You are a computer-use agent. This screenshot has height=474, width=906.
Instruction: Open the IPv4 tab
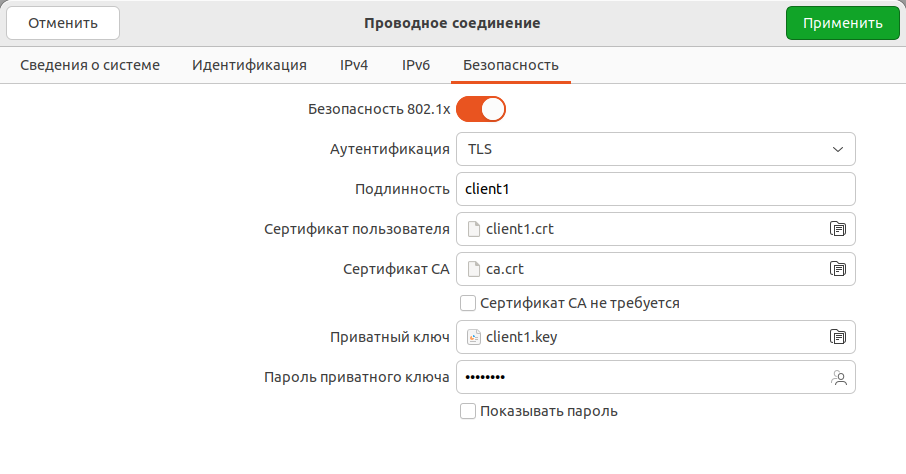(x=354, y=65)
